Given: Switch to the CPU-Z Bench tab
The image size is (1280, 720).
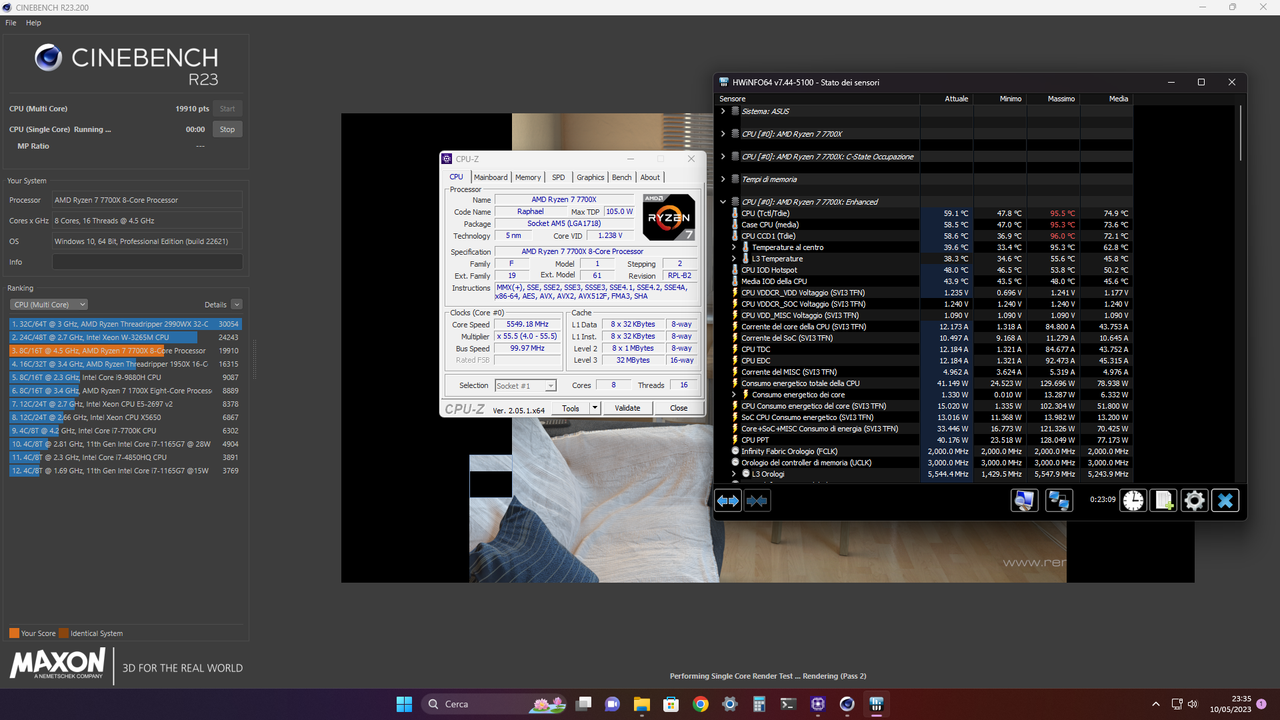Looking at the screenshot, I should (622, 177).
